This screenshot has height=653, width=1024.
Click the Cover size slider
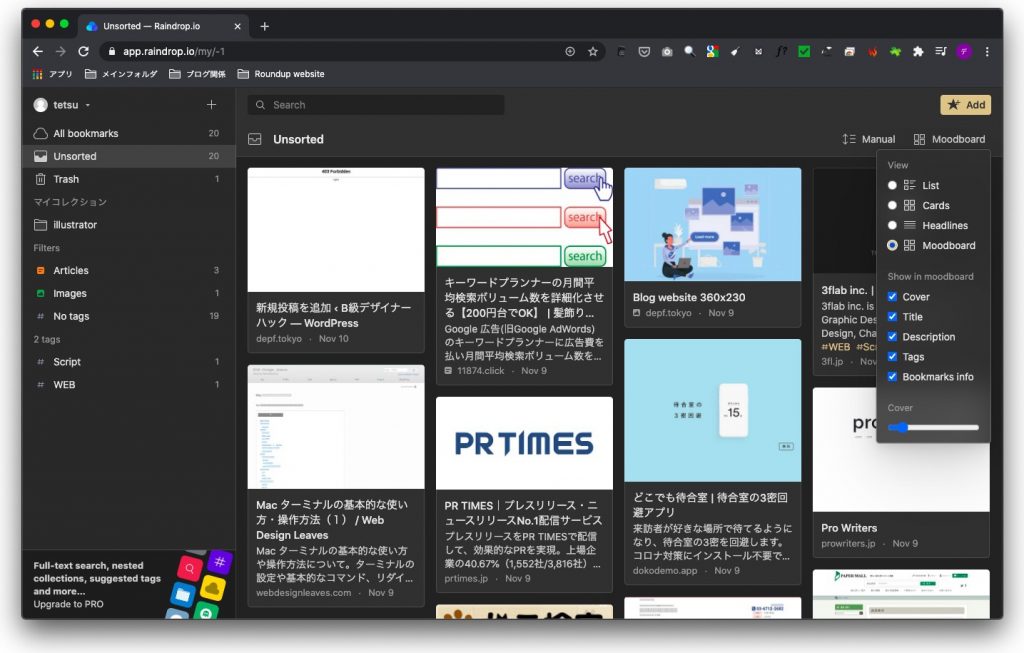pos(933,428)
